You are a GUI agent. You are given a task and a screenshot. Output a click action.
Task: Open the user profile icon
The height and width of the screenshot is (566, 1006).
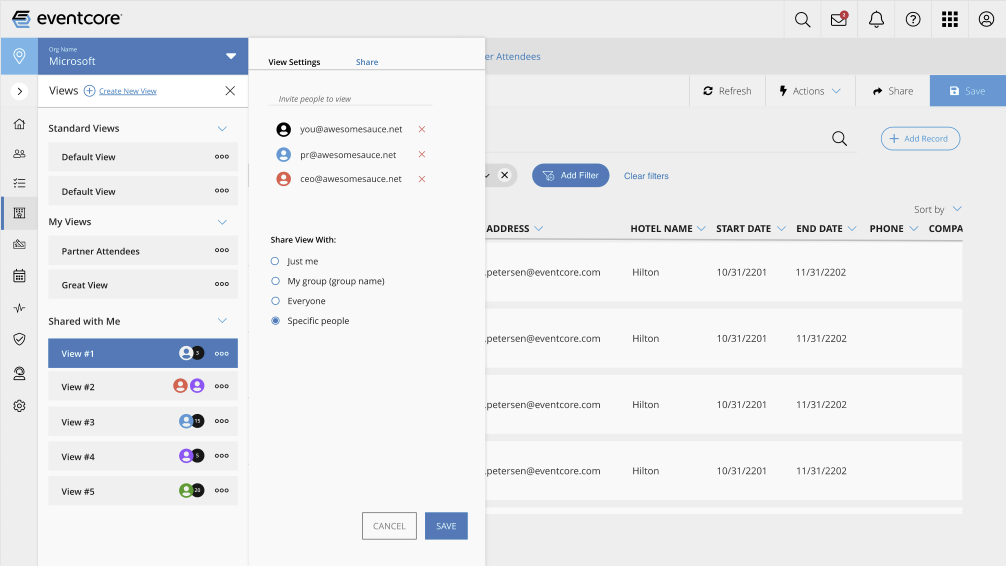(x=986, y=19)
